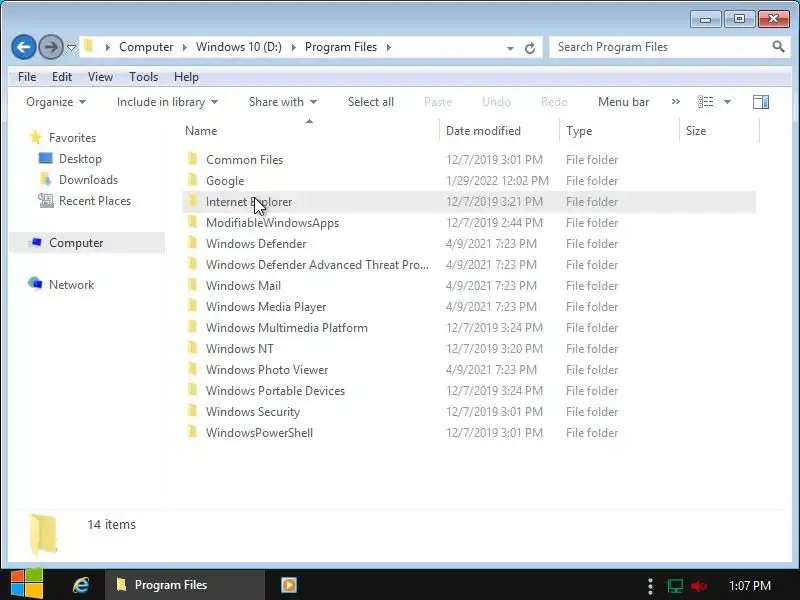
Task: Select the Windows NT folder icon
Action: tap(192, 348)
